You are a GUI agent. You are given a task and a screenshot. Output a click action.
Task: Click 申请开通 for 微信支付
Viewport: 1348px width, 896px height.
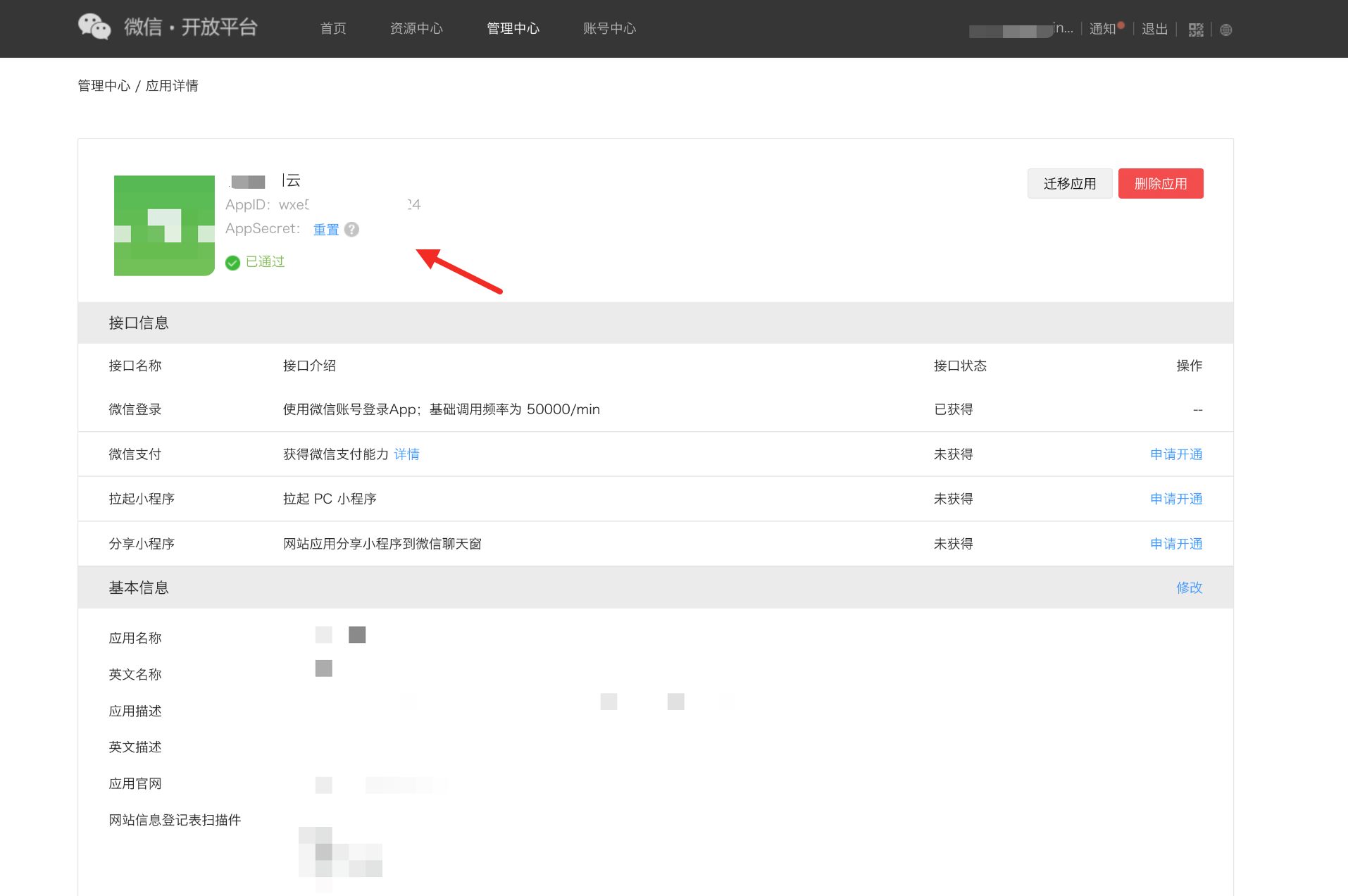point(1176,454)
